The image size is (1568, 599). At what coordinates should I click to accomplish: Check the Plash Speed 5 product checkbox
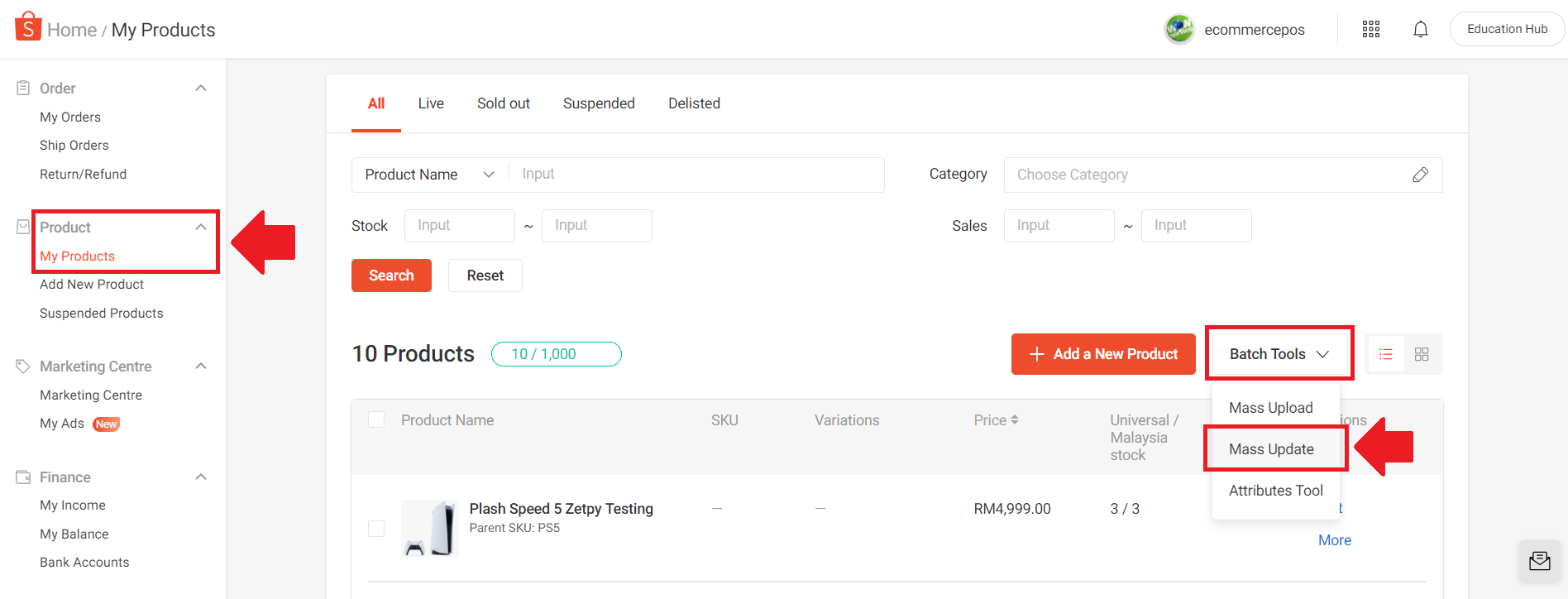pyautogui.click(x=376, y=528)
